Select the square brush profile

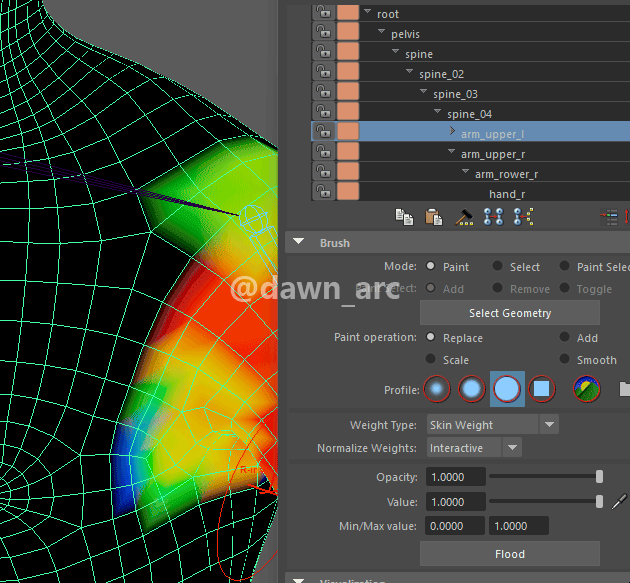click(x=541, y=388)
